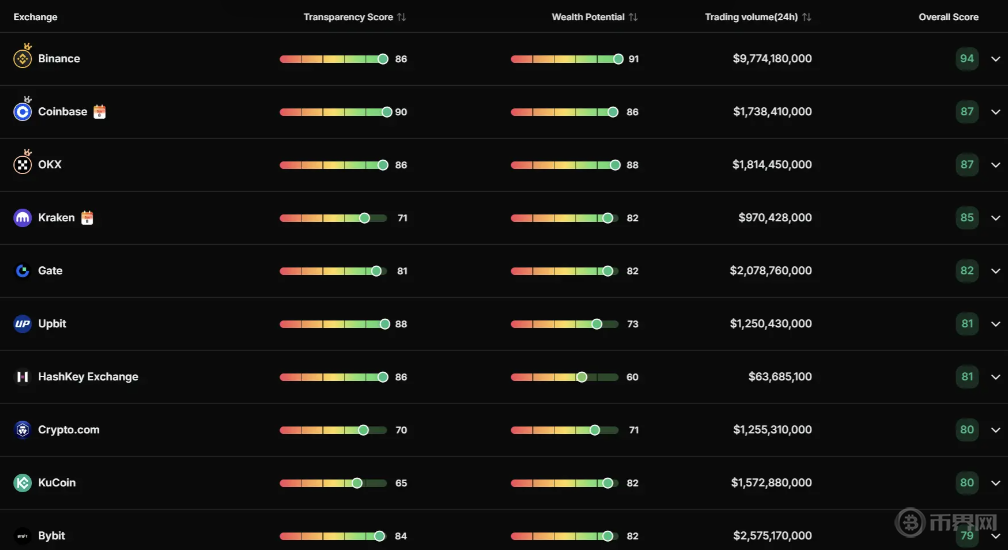
Task: Click Crypto.com's Wealth Potential bar
Action: point(565,430)
